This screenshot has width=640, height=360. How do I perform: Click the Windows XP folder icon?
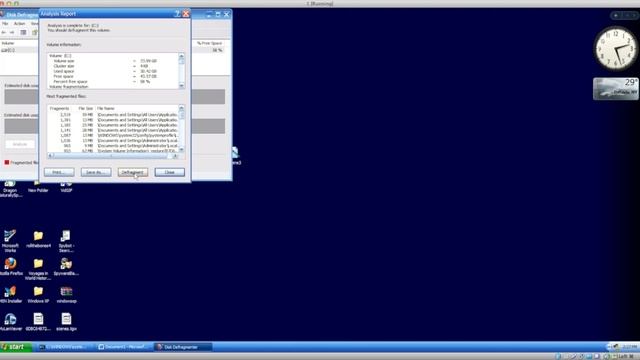[x=38, y=294]
